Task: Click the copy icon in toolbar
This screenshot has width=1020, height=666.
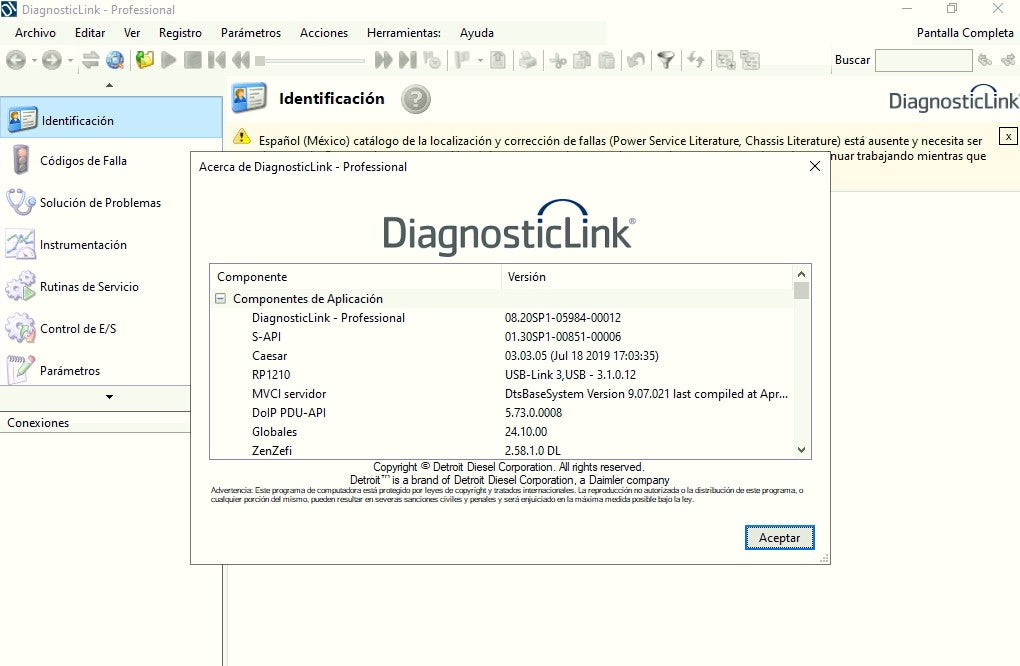Action: coord(582,60)
